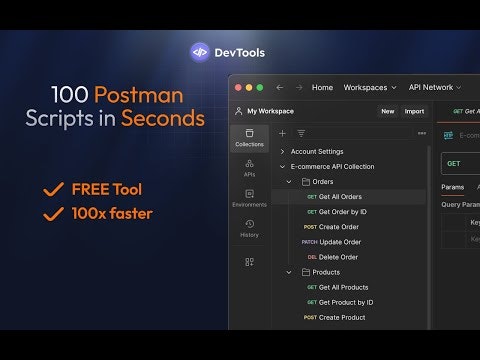The width and height of the screenshot is (480, 360).
Task: Click the red macOS close button
Action: point(238,87)
